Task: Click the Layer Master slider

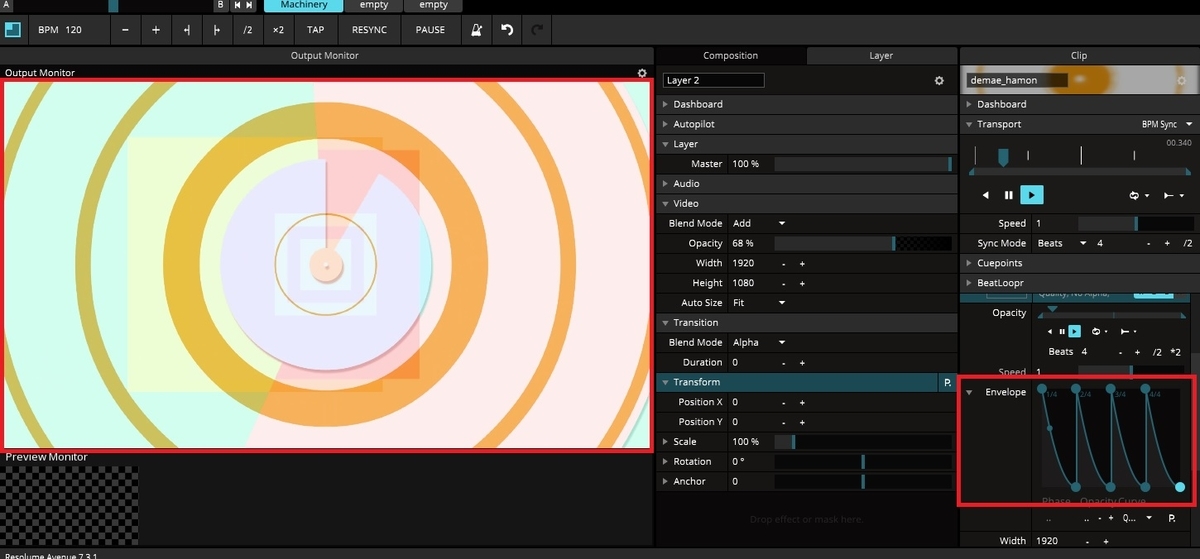Action: pyautogui.click(x=863, y=164)
